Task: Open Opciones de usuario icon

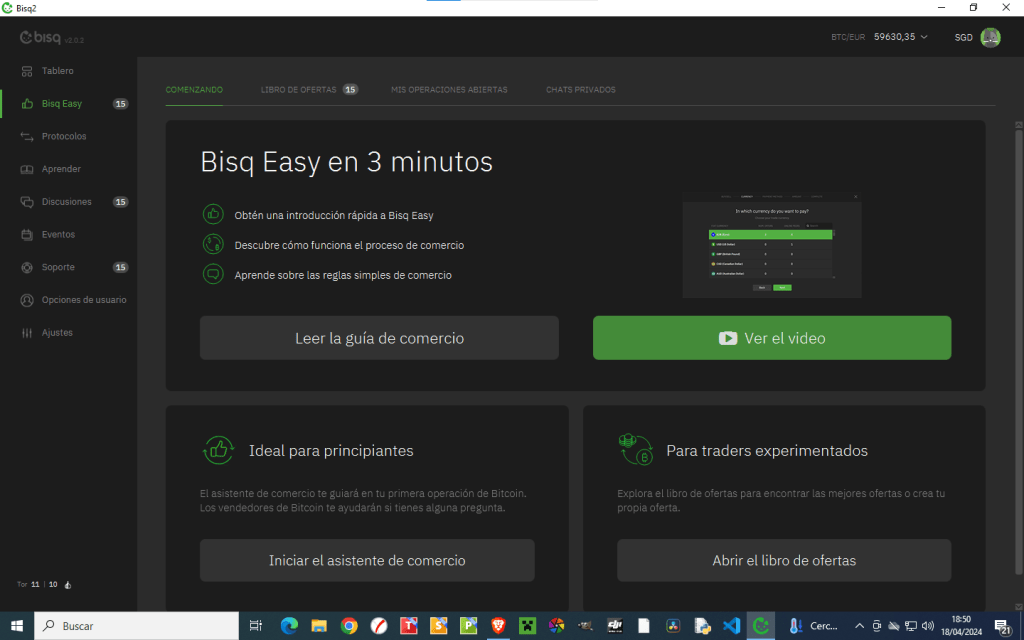Action: coord(27,300)
